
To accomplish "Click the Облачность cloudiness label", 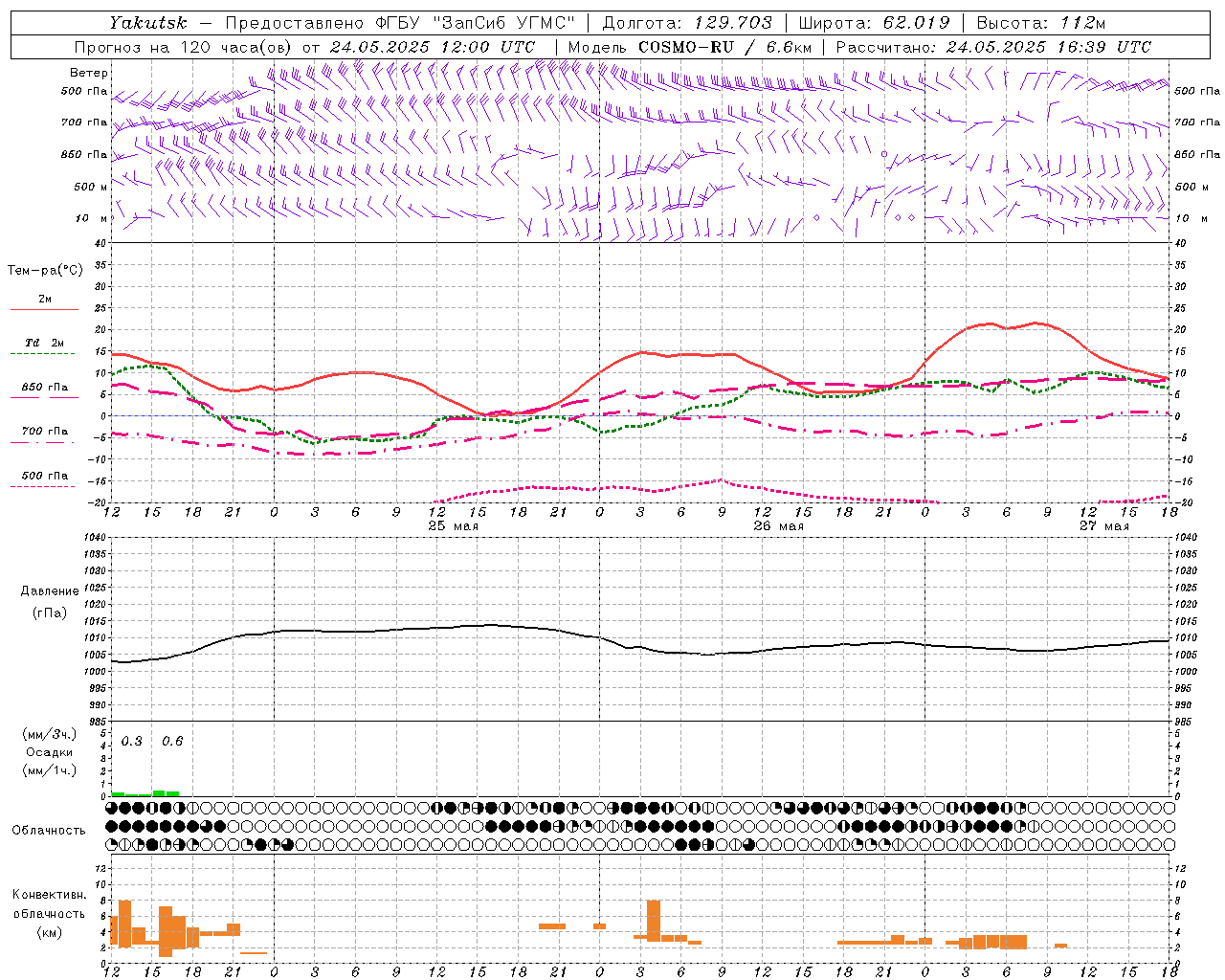I will click(49, 830).
